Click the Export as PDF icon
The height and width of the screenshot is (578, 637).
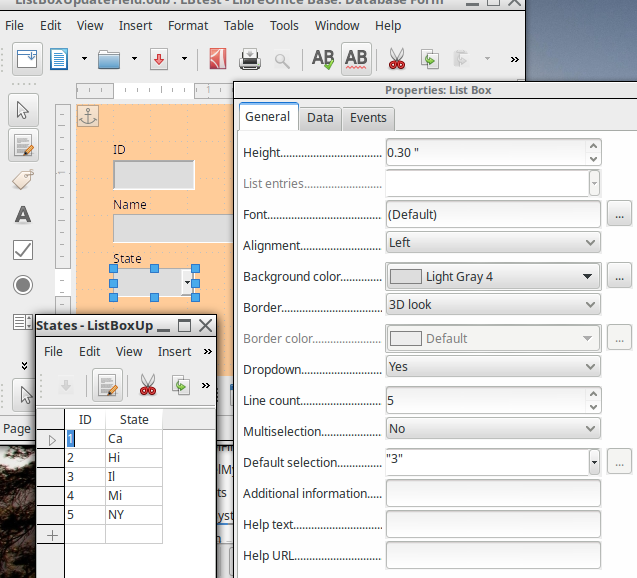[x=215, y=59]
